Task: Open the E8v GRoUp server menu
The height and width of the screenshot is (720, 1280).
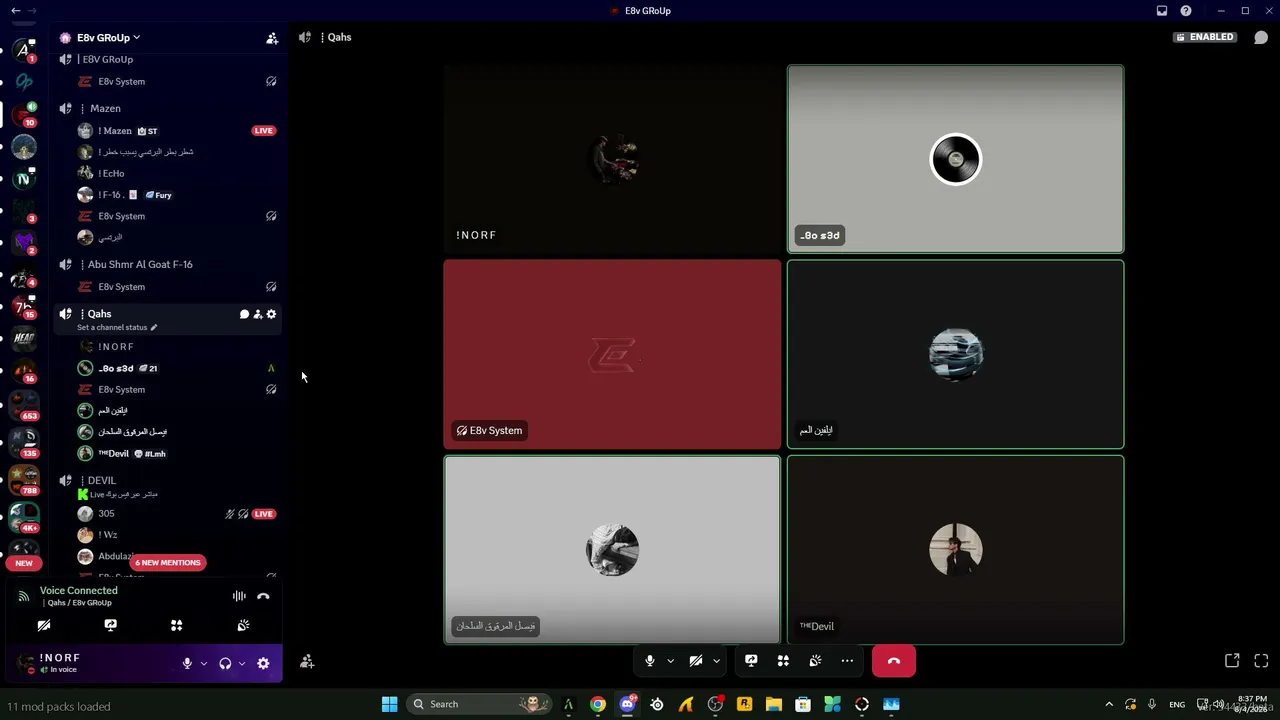Action: tap(108, 38)
